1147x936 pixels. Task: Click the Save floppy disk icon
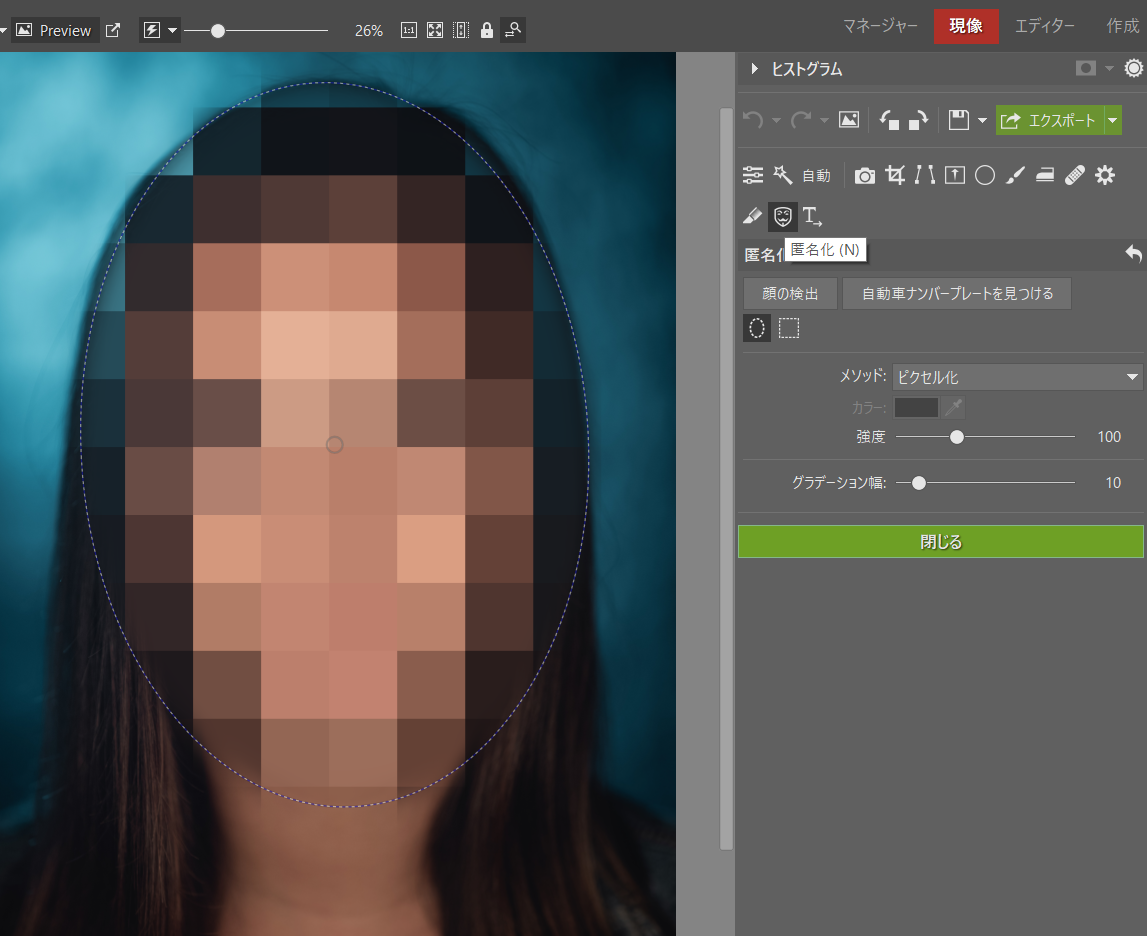pos(958,119)
